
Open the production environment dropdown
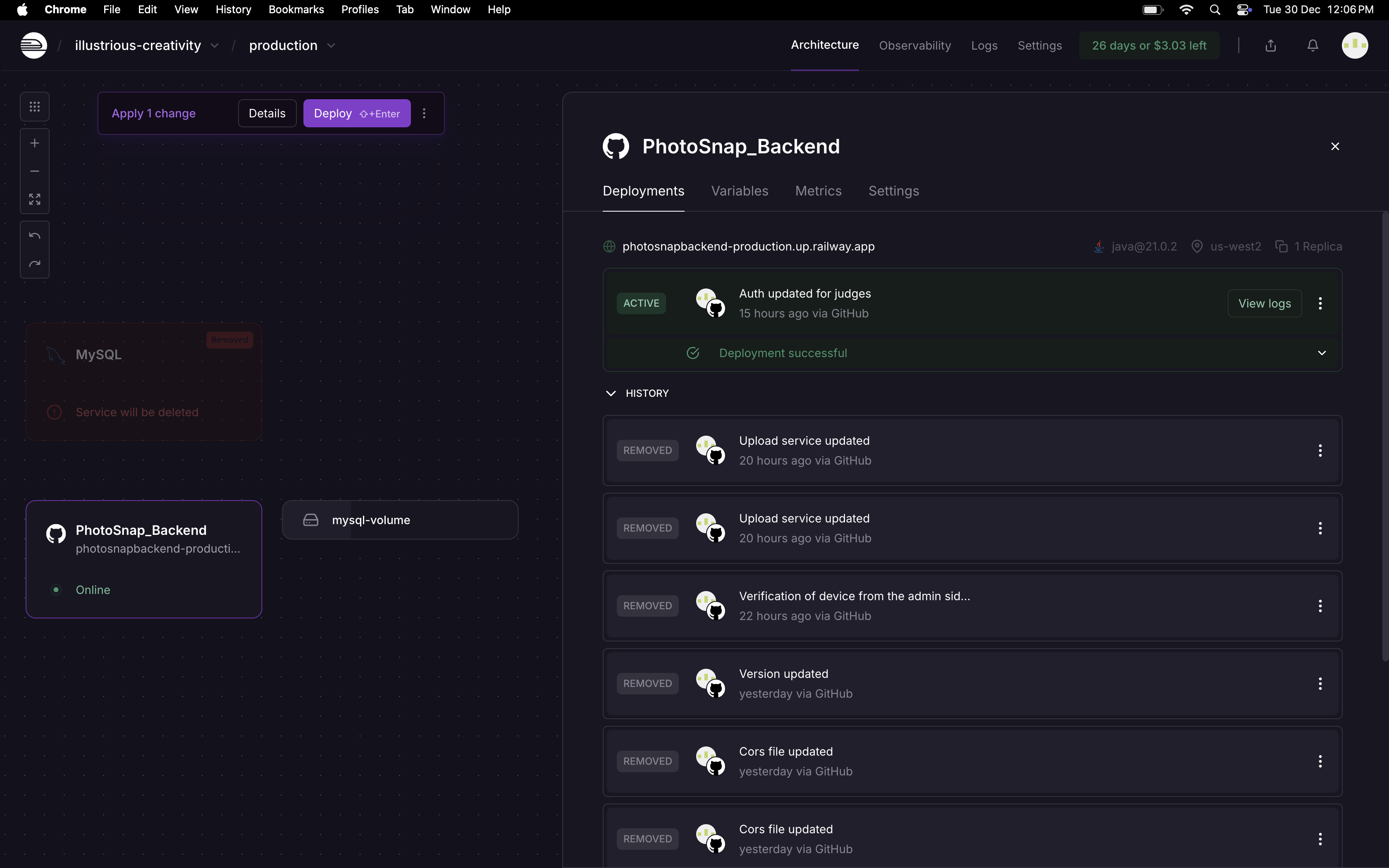tap(331, 45)
